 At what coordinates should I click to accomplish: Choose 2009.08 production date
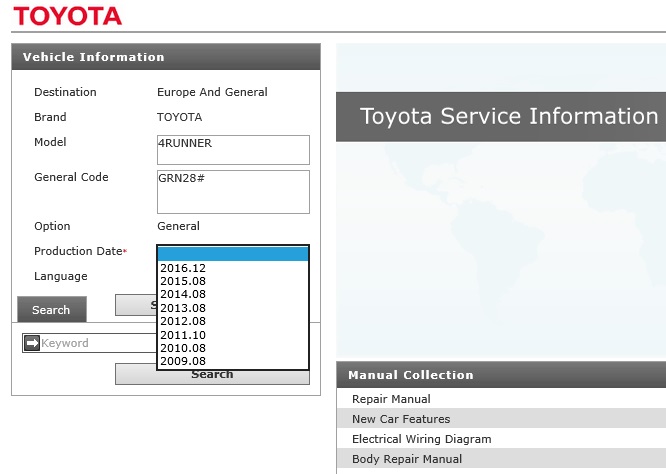(233, 361)
